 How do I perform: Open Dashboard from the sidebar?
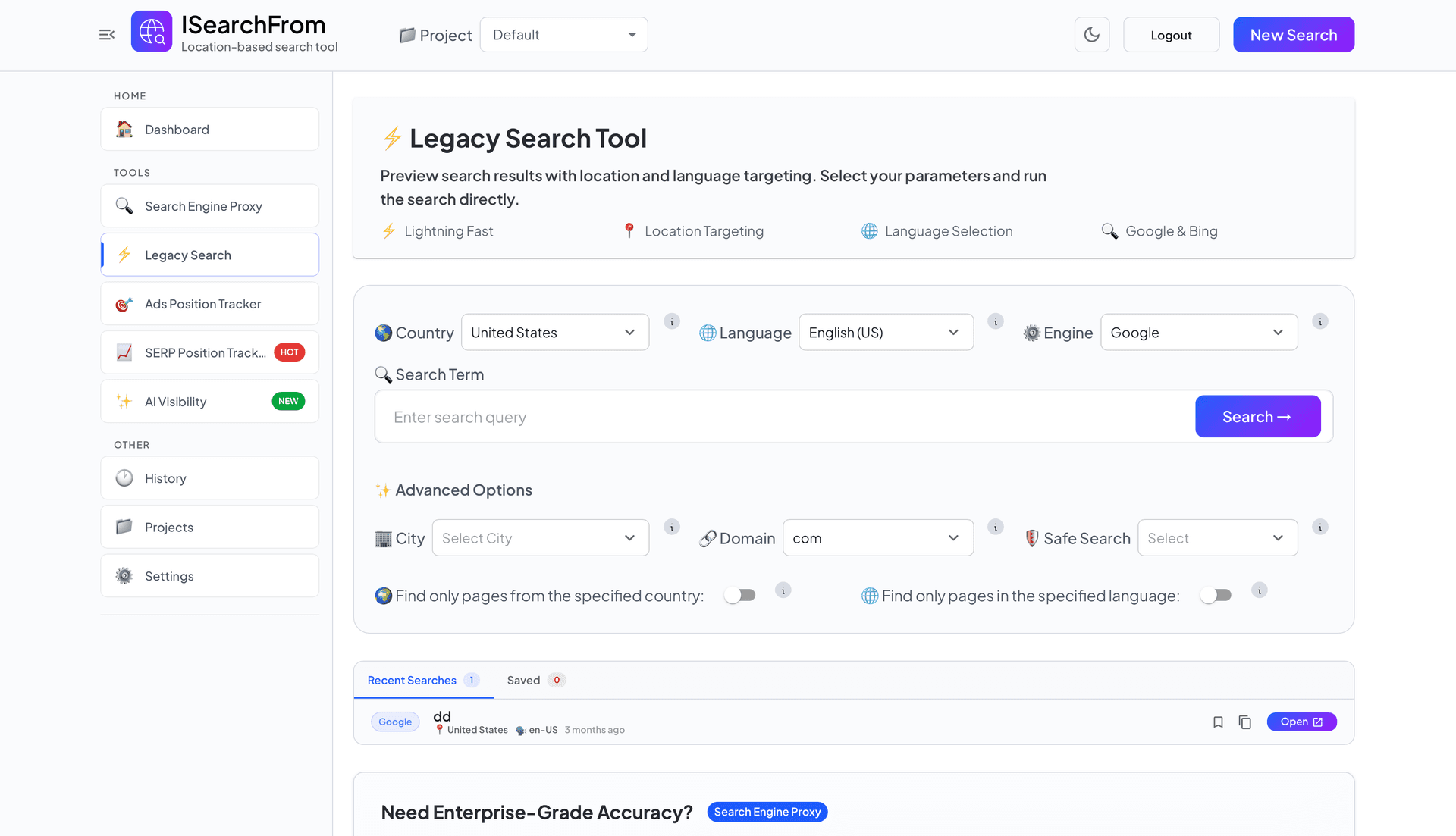210,130
